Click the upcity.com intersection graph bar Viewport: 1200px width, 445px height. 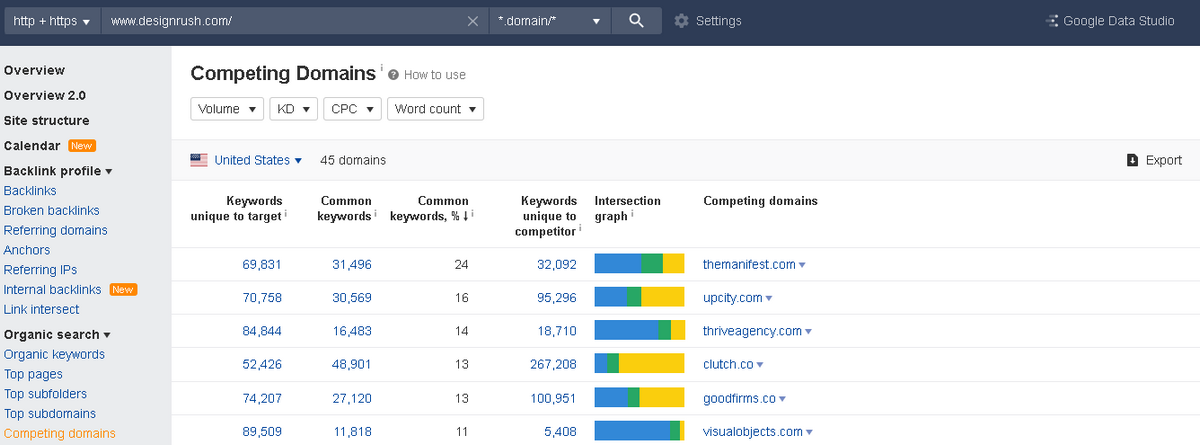click(x=639, y=297)
